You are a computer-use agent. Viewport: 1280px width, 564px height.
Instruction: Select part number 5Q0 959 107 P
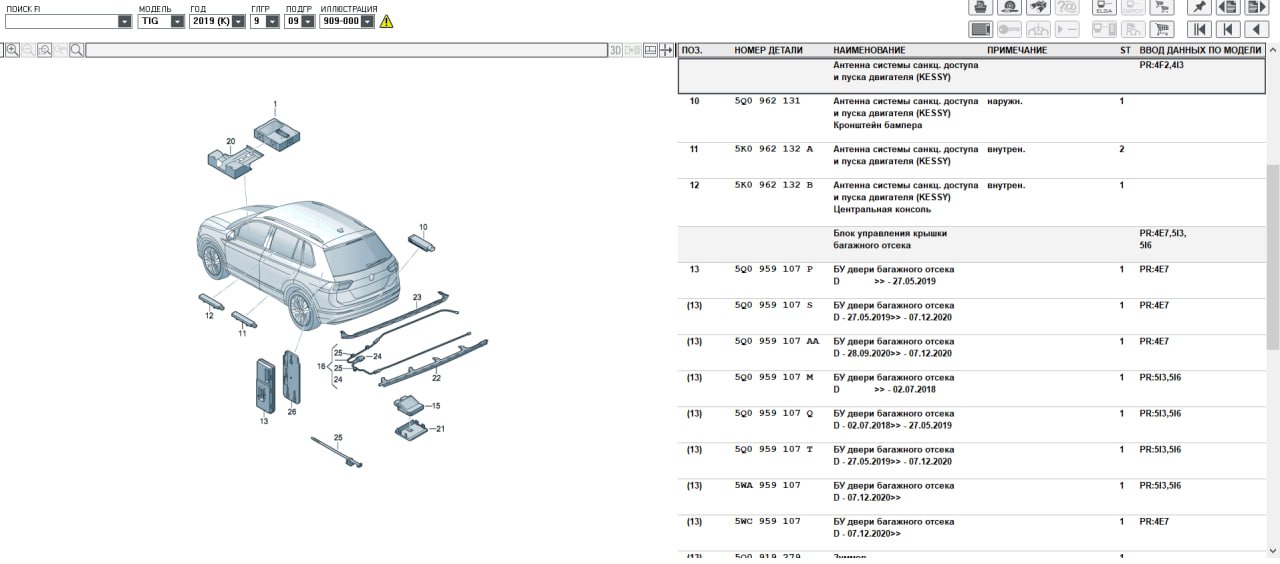pos(774,269)
